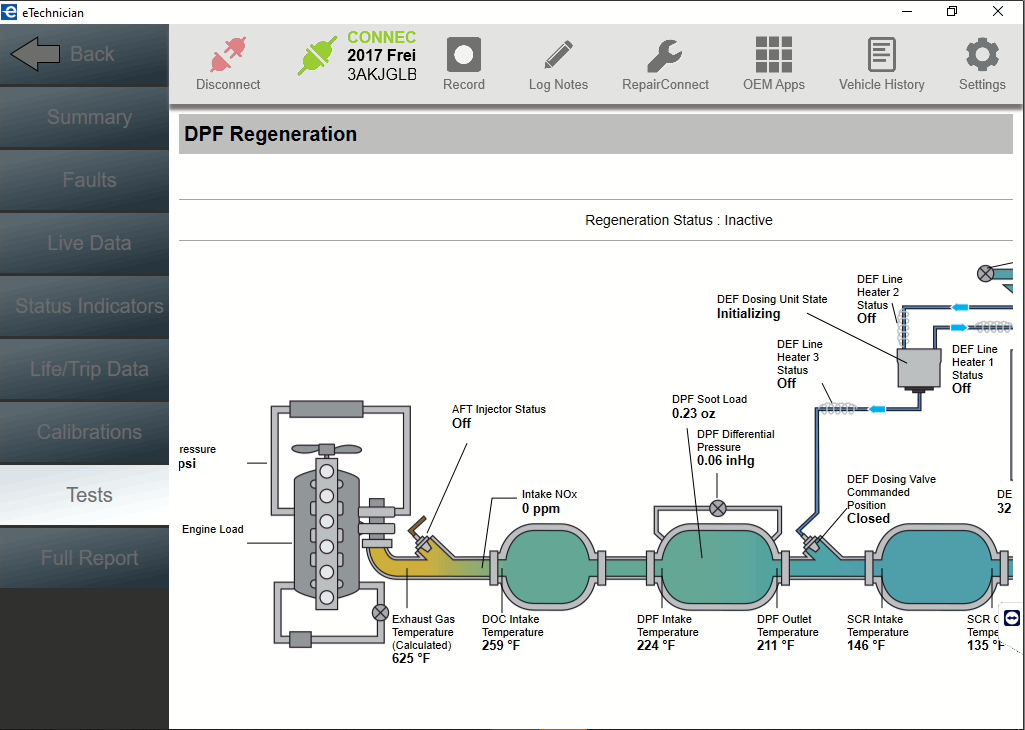This screenshot has height=730, width=1025.
Task: Click the eTechnician app logo in title bar
Action: point(9,12)
